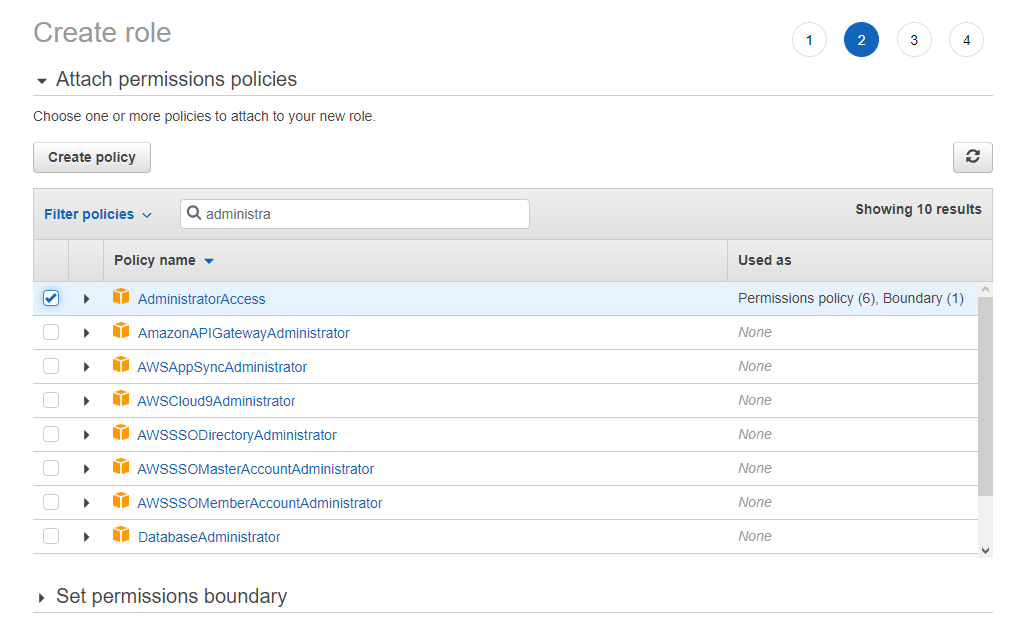
Task: Expand the AWSSSODirectoryAdministrator policy details
Action: [86, 435]
